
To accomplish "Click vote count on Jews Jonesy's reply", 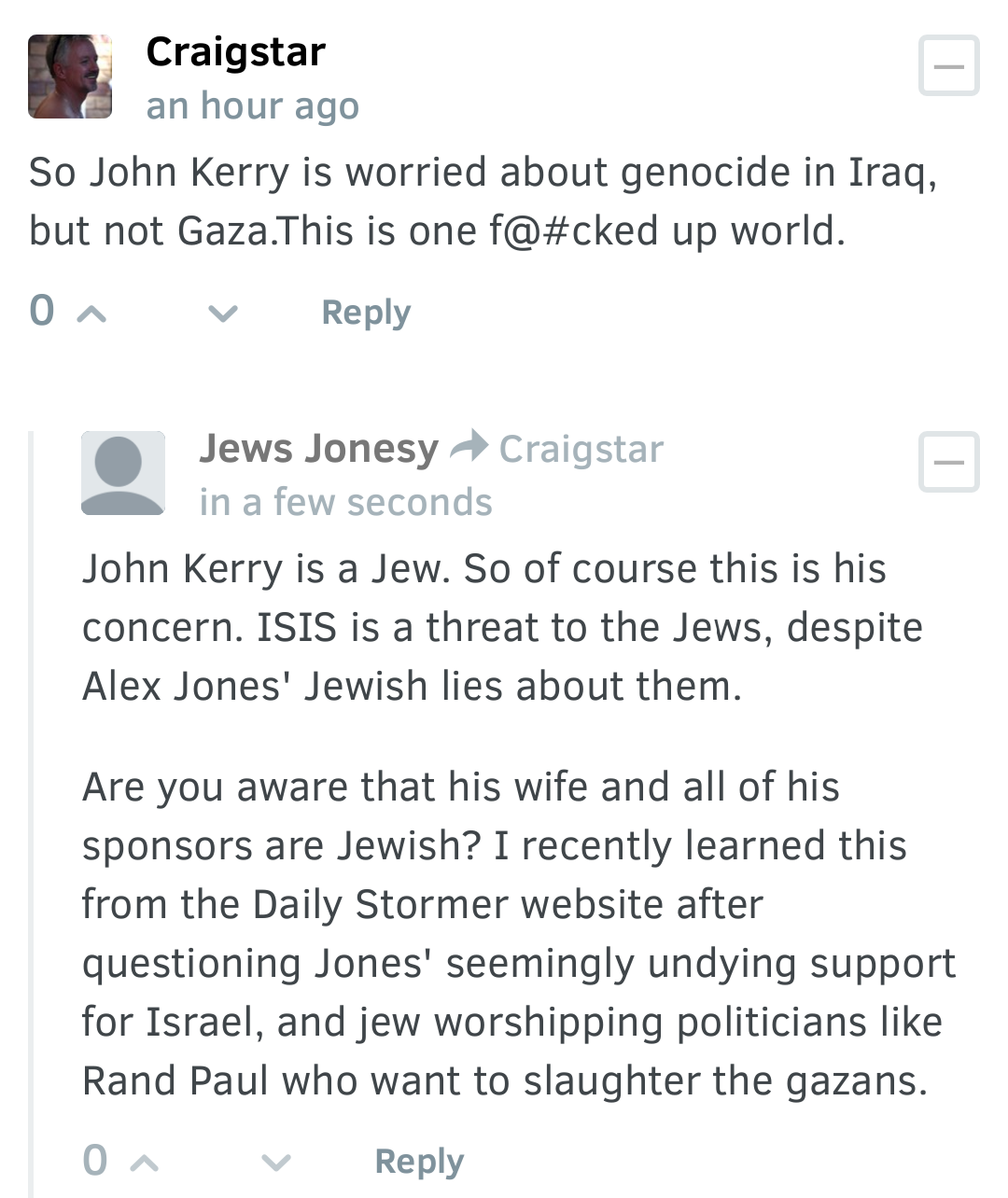I will tap(95, 1161).
